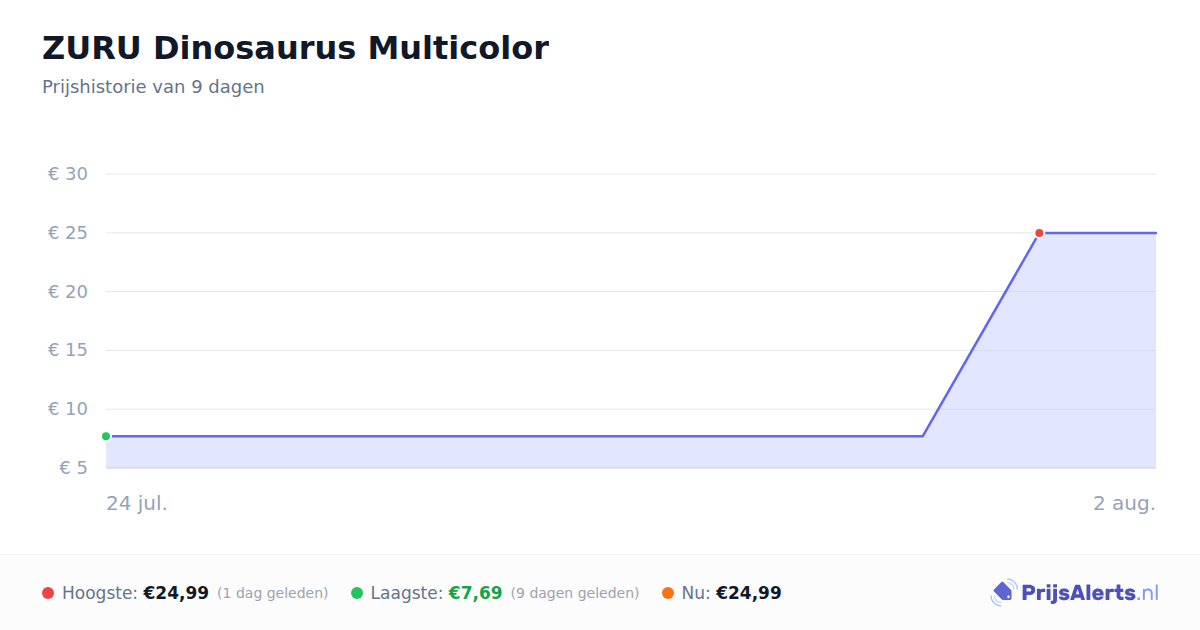Click the € 15 axis label
1200x630 pixels.
[x=68, y=350]
